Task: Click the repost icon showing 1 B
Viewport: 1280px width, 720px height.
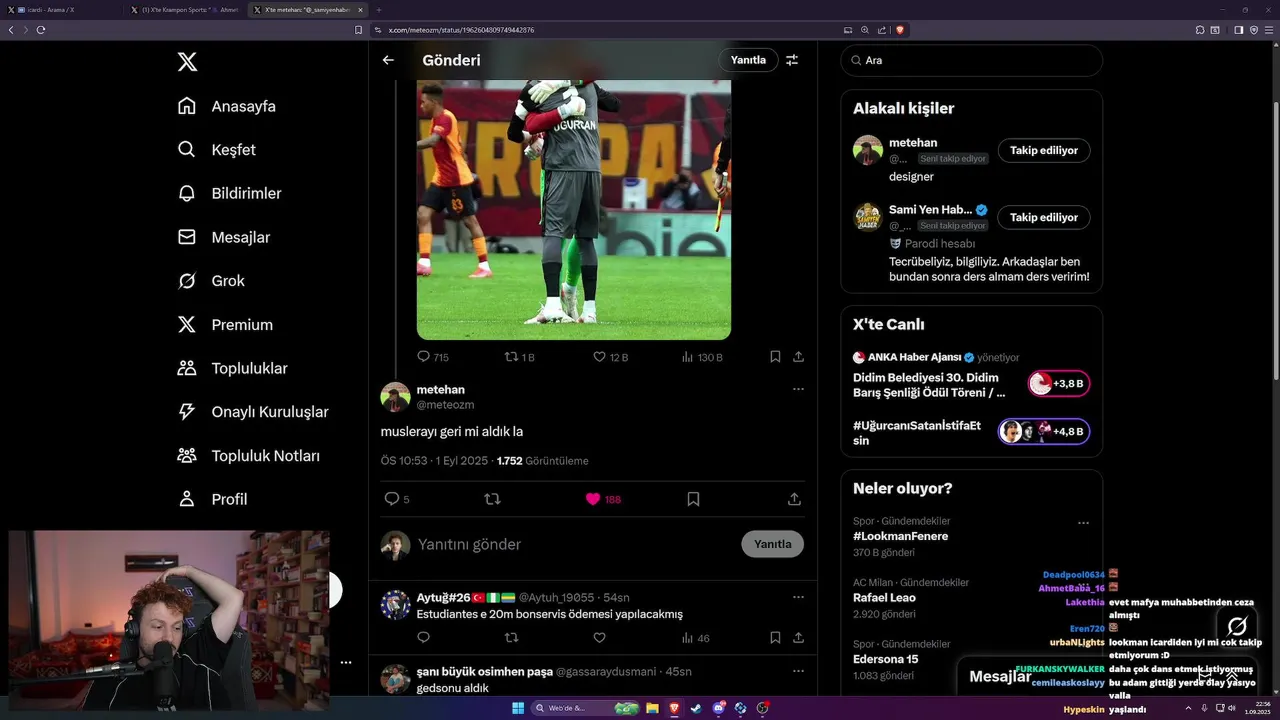Action: coord(519,357)
